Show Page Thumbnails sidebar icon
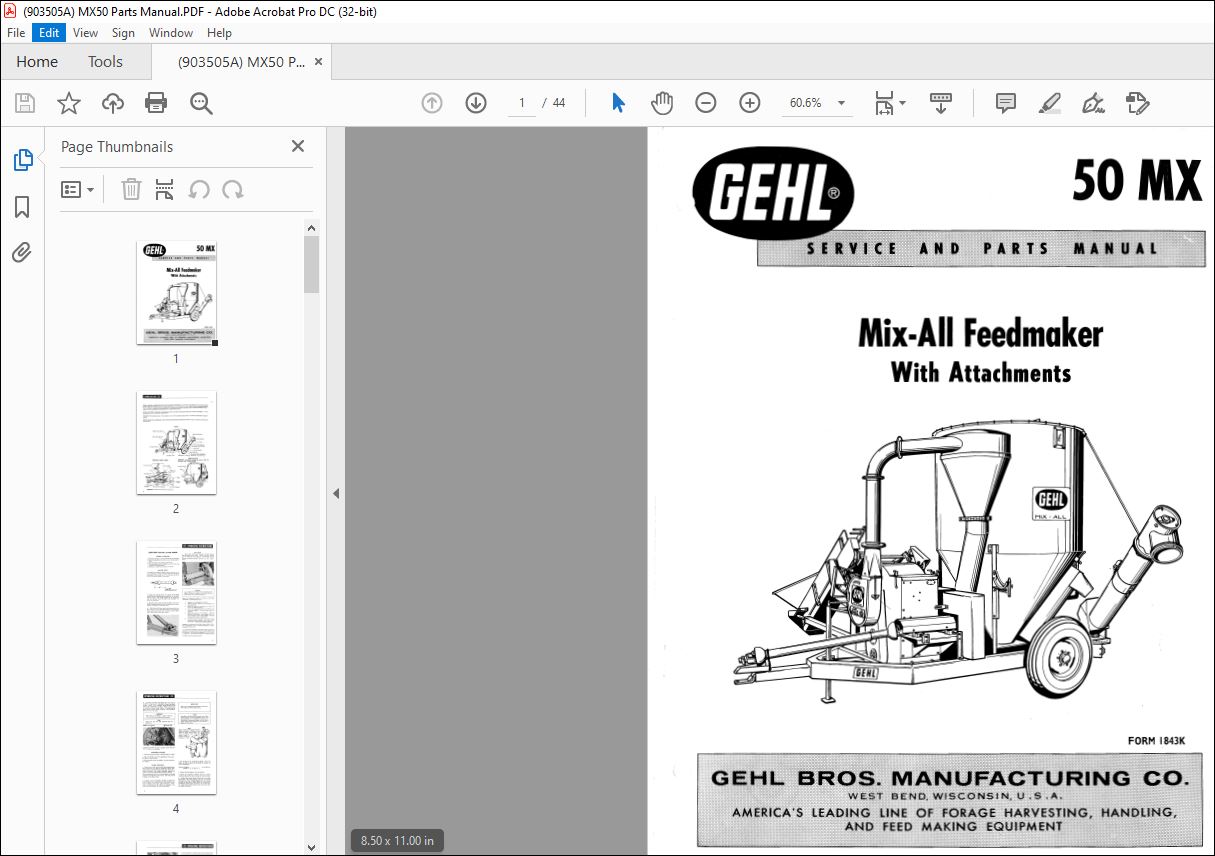This screenshot has height=856, width=1215. pyautogui.click(x=22, y=160)
